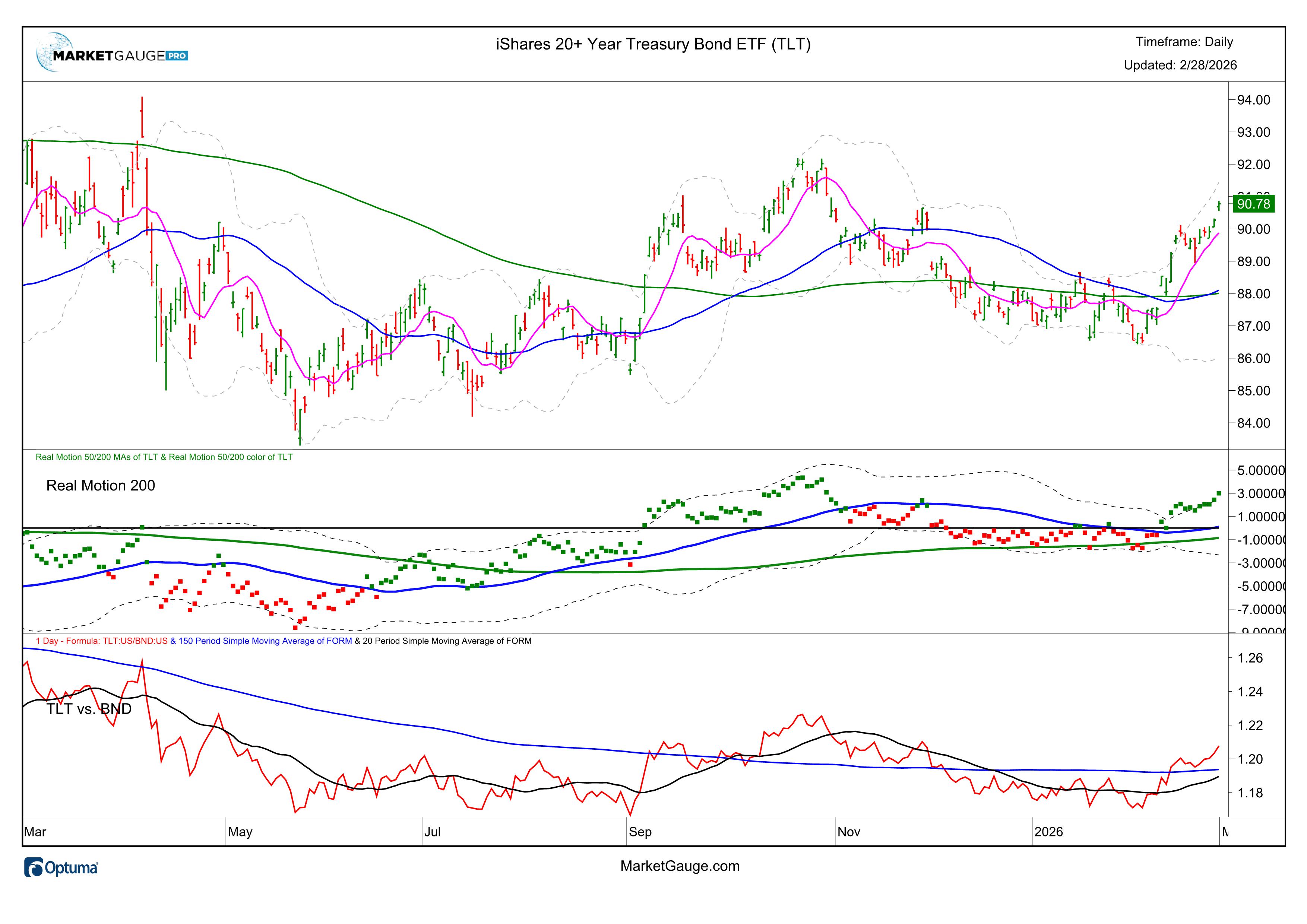
Task: Click the MarketGauge.com footer link
Action: tap(680, 866)
